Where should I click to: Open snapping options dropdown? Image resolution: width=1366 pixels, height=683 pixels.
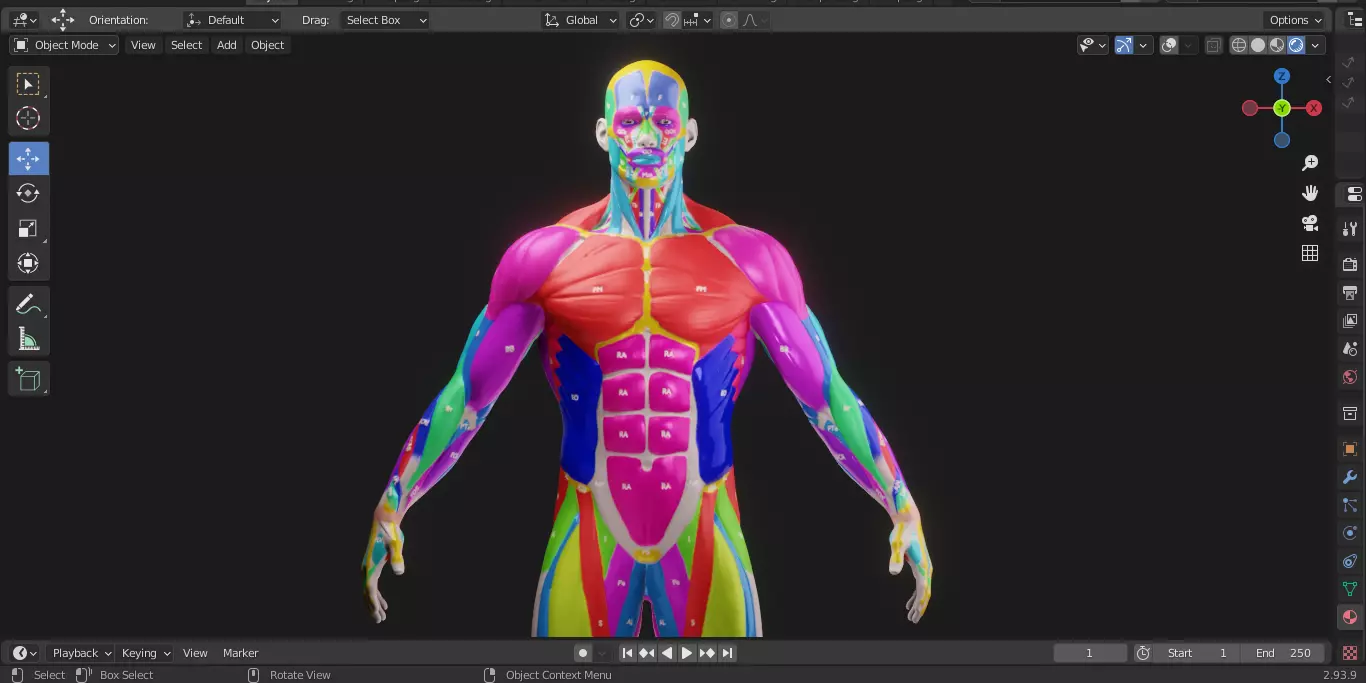[x=698, y=20]
